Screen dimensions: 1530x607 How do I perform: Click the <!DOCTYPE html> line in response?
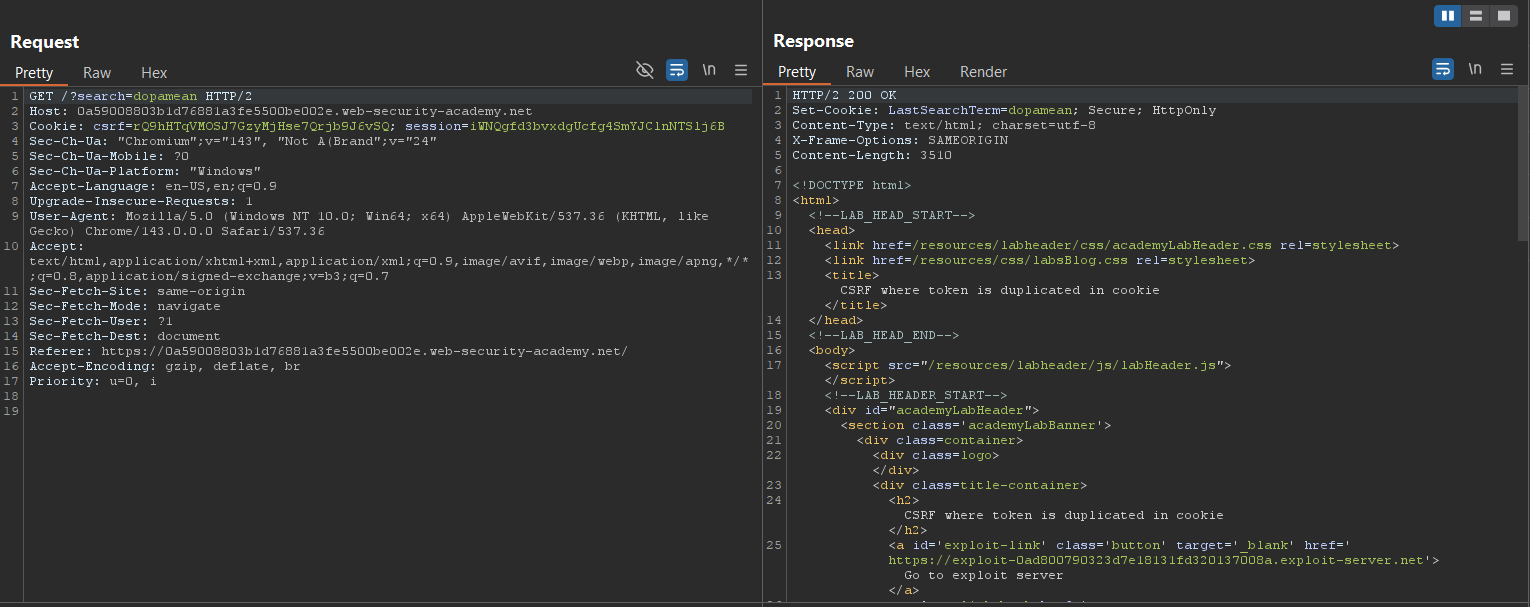(852, 185)
